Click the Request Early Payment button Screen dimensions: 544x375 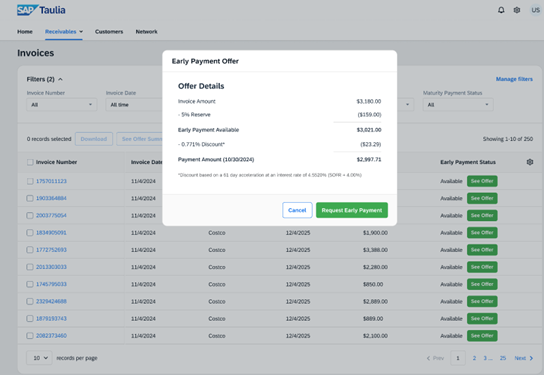(352, 210)
